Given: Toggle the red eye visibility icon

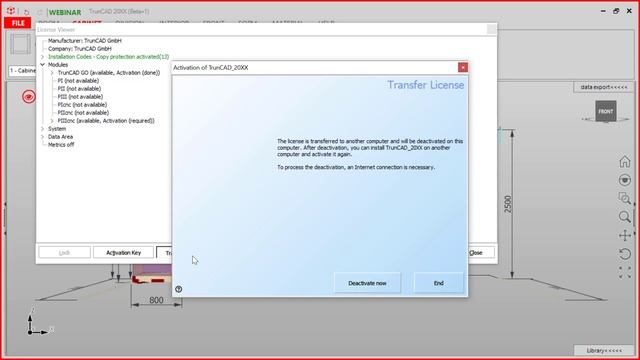Looking at the screenshot, I should (29, 97).
